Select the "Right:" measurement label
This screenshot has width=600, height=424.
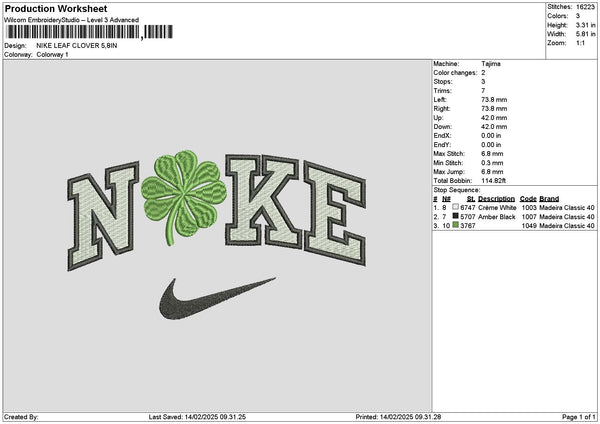click(x=442, y=109)
